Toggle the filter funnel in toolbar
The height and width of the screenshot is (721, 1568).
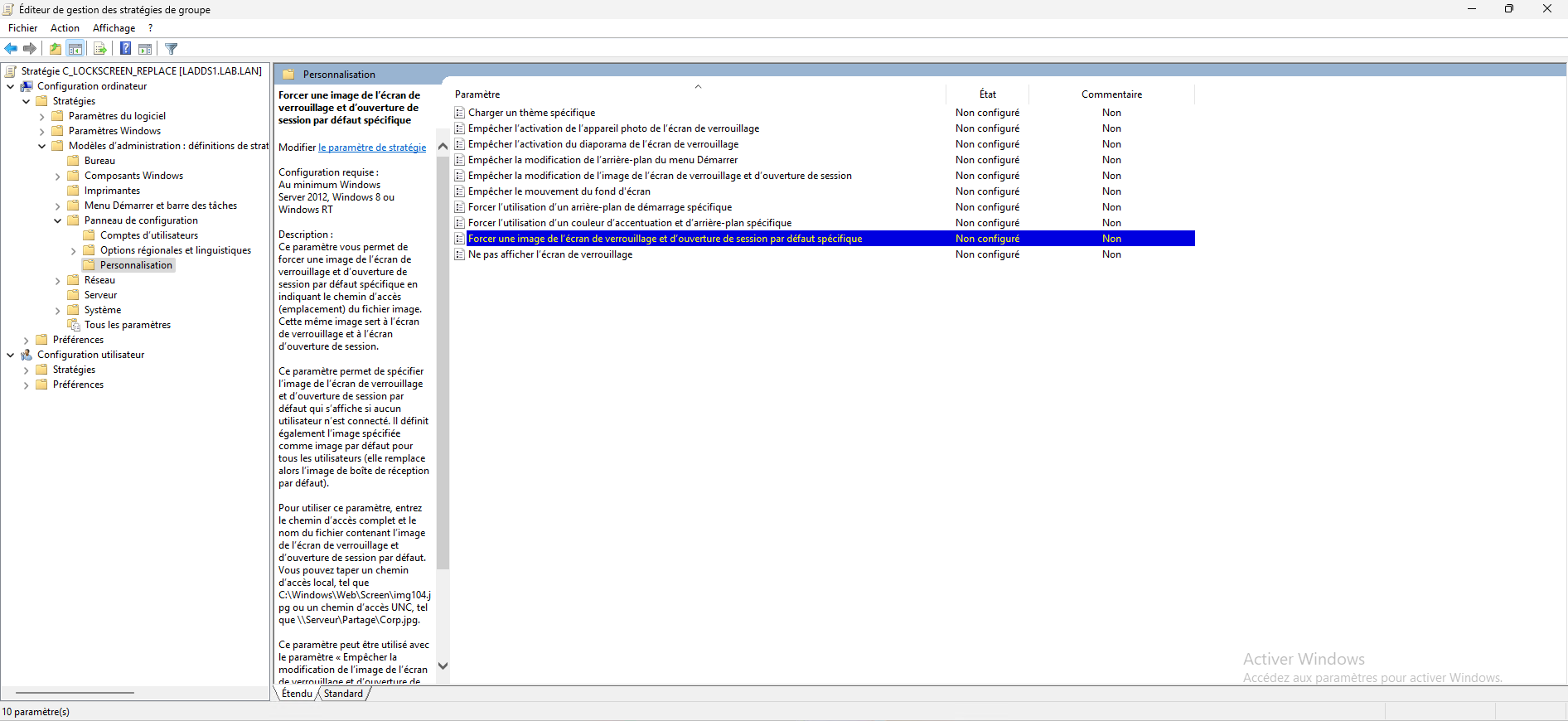click(172, 49)
